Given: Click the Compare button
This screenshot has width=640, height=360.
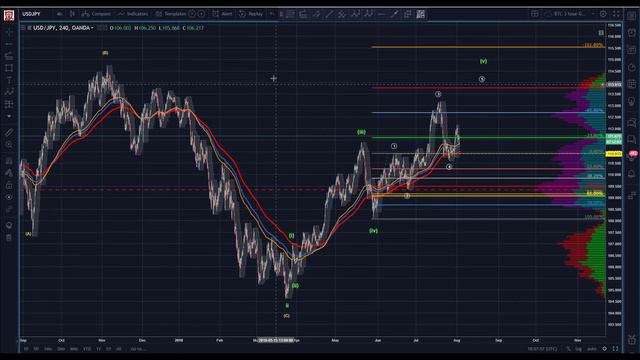Looking at the screenshot, I should pyautogui.click(x=96, y=14).
